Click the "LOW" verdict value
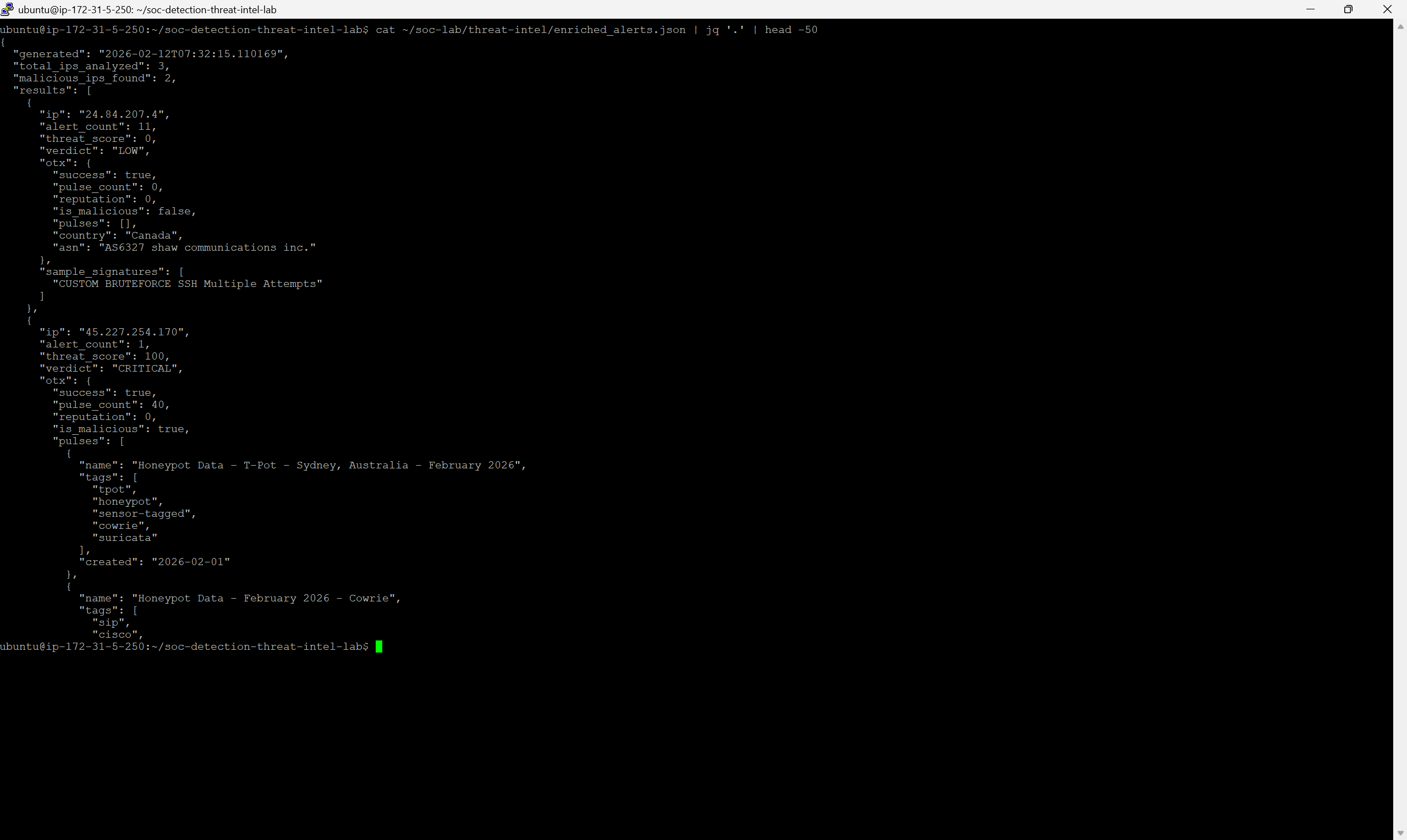Image resolution: width=1407 pixels, height=840 pixels. tap(129, 151)
